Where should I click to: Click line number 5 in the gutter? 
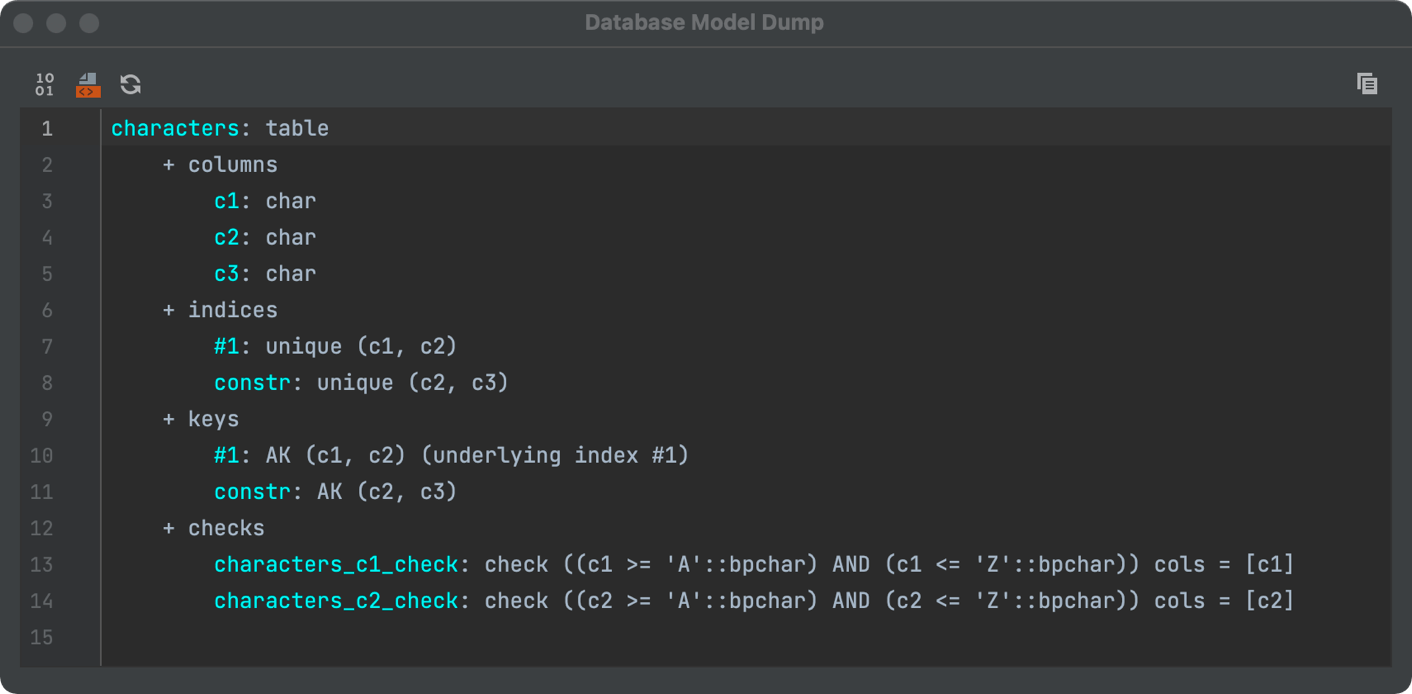point(46,273)
